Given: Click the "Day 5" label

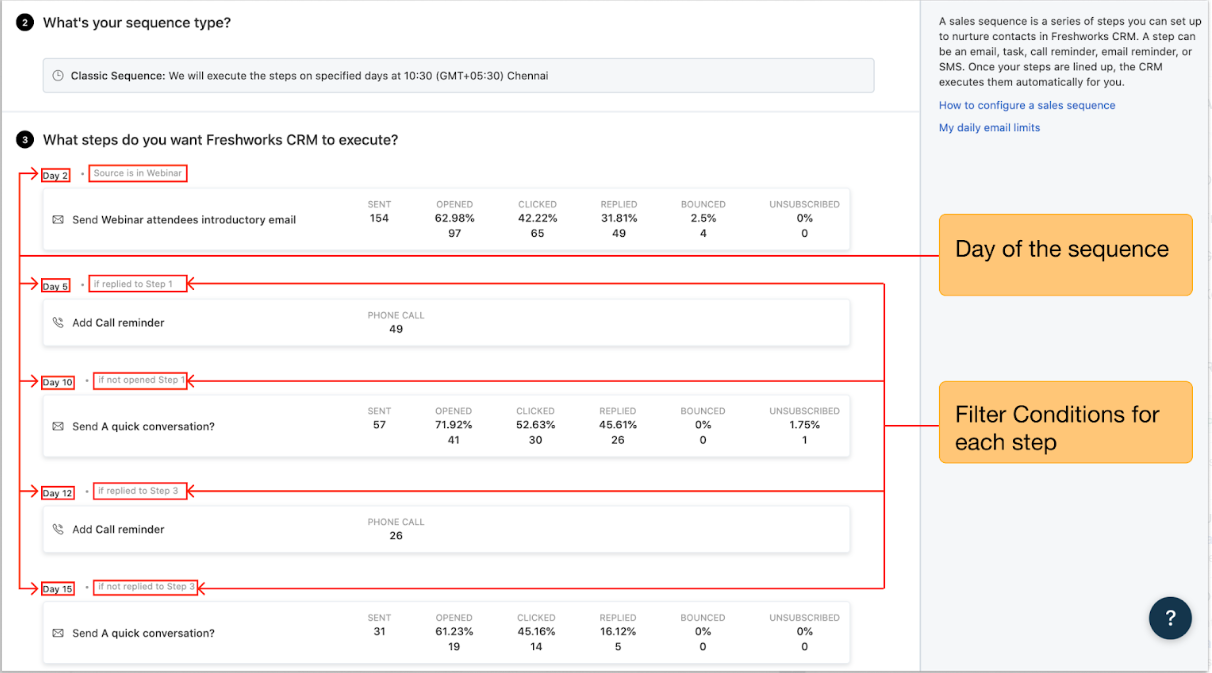Looking at the screenshot, I should coord(55,287).
